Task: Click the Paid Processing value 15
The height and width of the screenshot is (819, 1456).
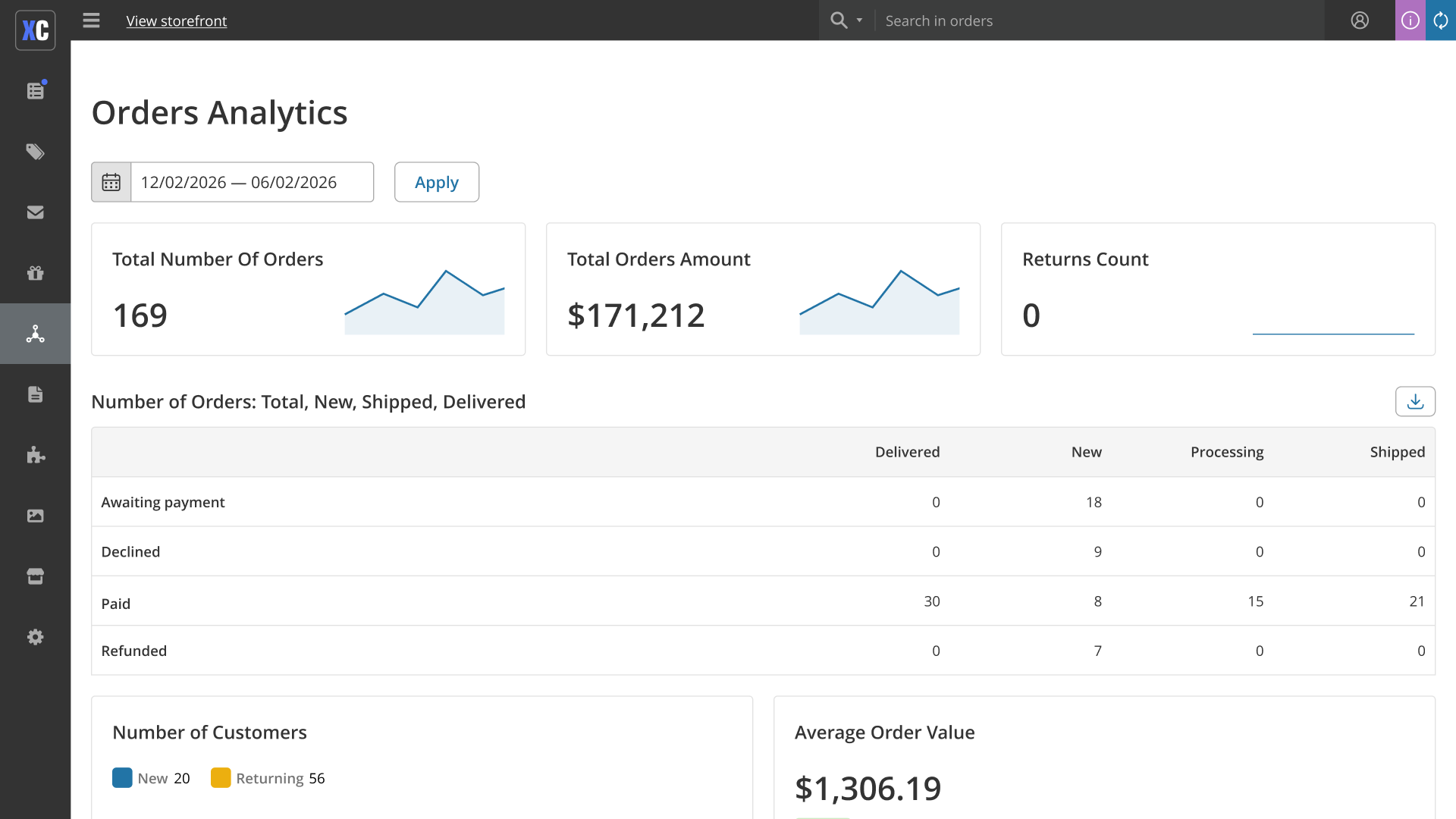Action: 1256,601
